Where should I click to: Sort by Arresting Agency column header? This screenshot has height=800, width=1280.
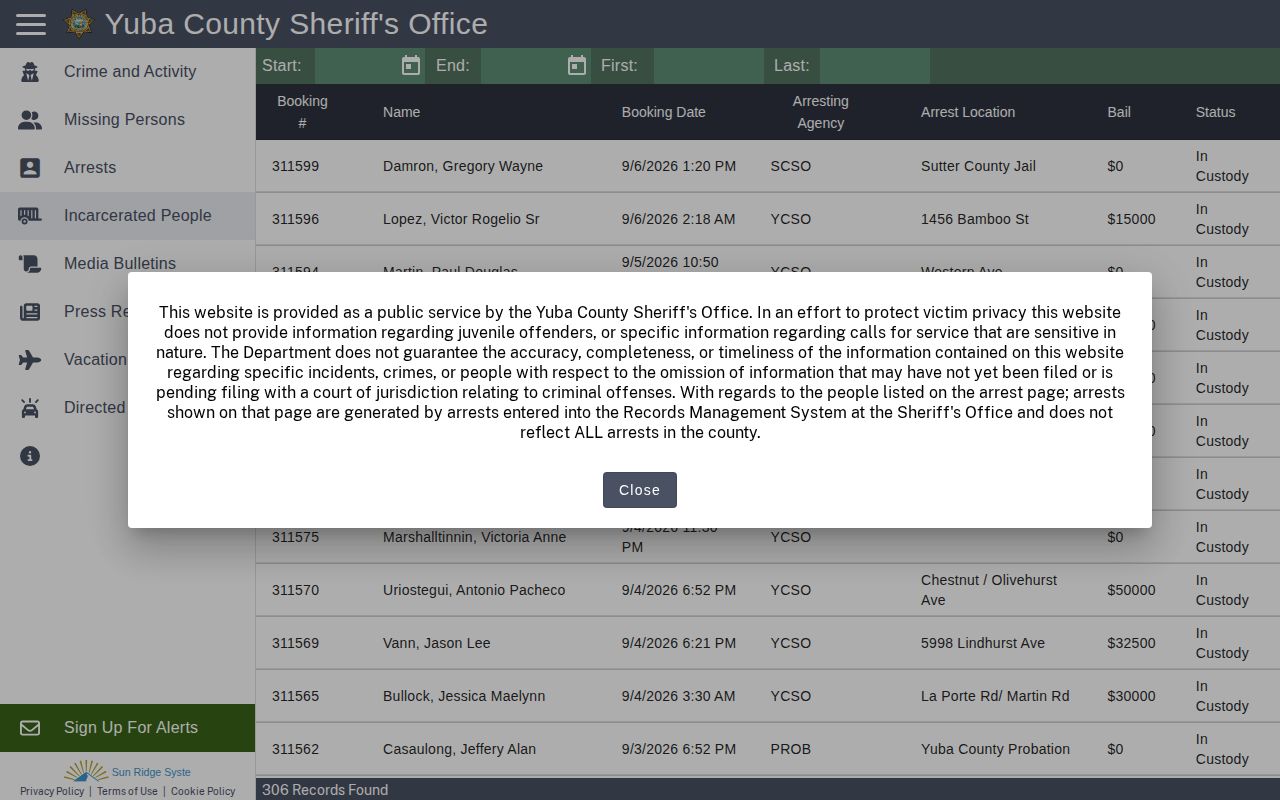coord(820,112)
